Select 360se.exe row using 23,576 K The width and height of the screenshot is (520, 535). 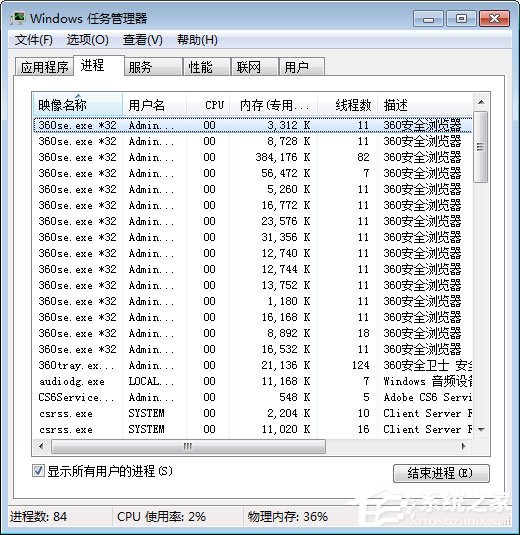coord(253,221)
